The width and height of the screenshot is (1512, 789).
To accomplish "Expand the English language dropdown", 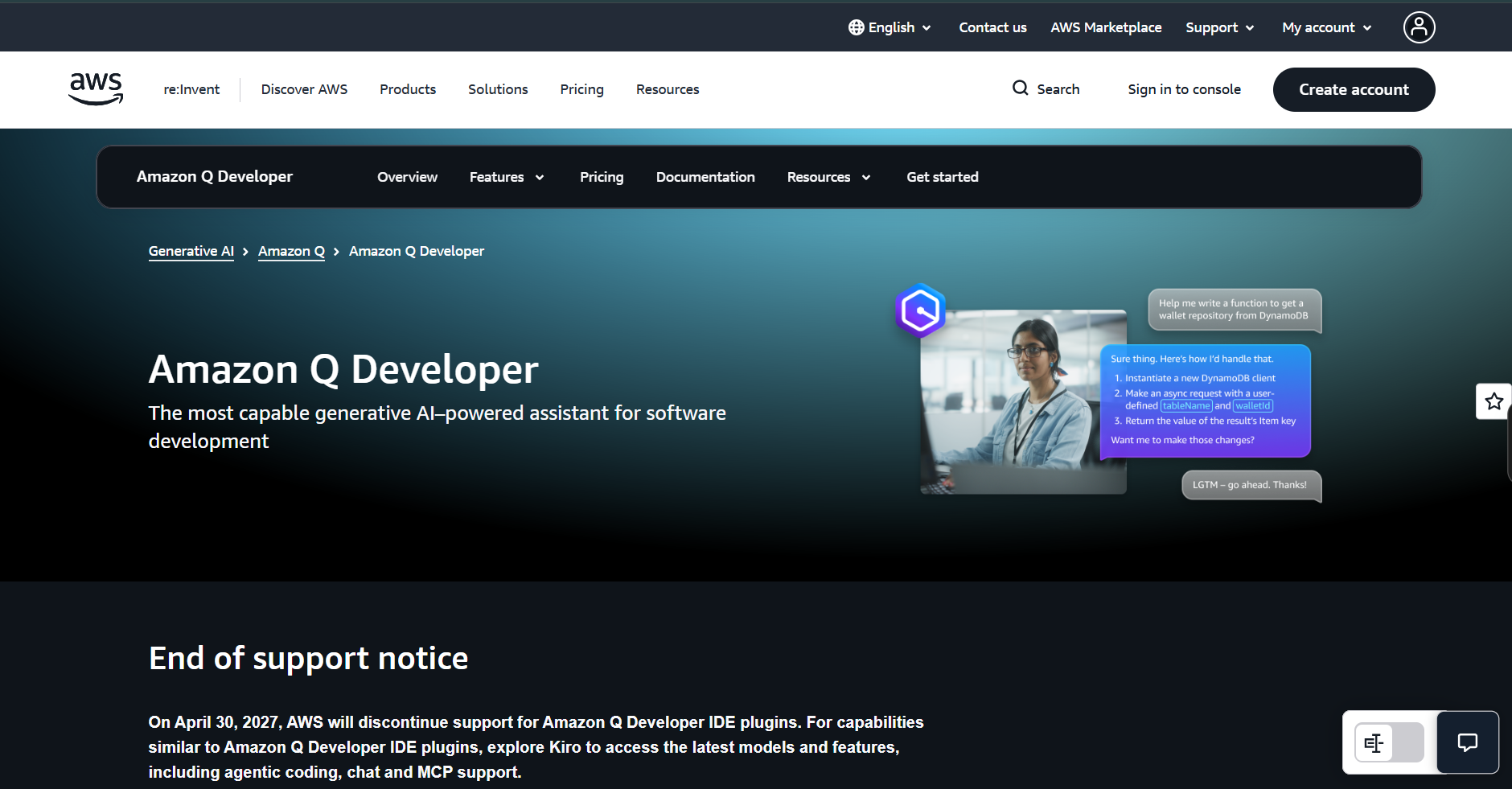I will pos(890,27).
